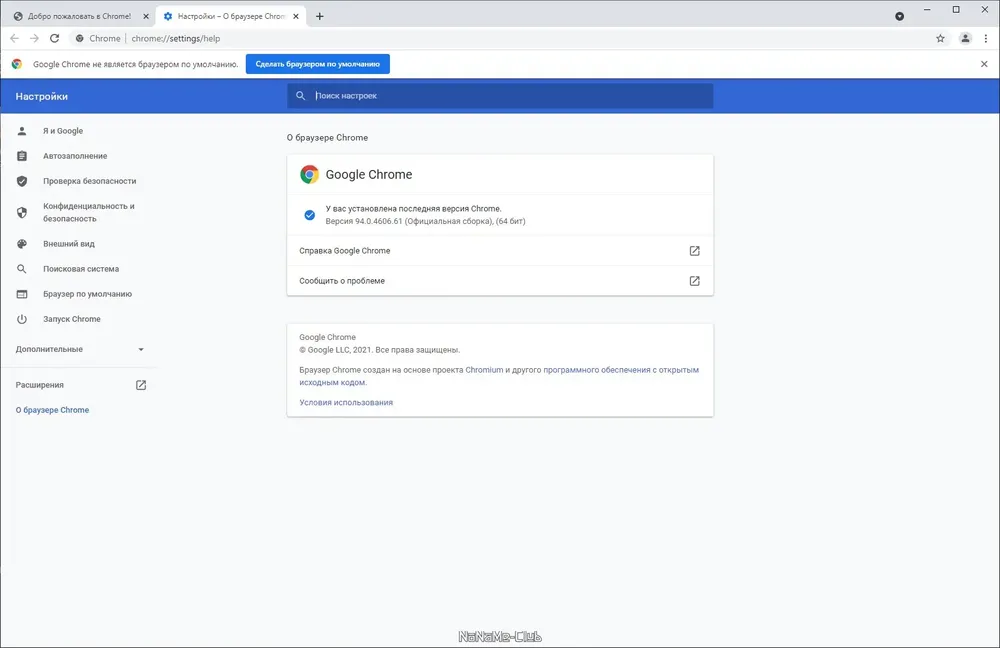Click the round dark icon in the tab strip
1000x648 pixels.
[899, 17]
